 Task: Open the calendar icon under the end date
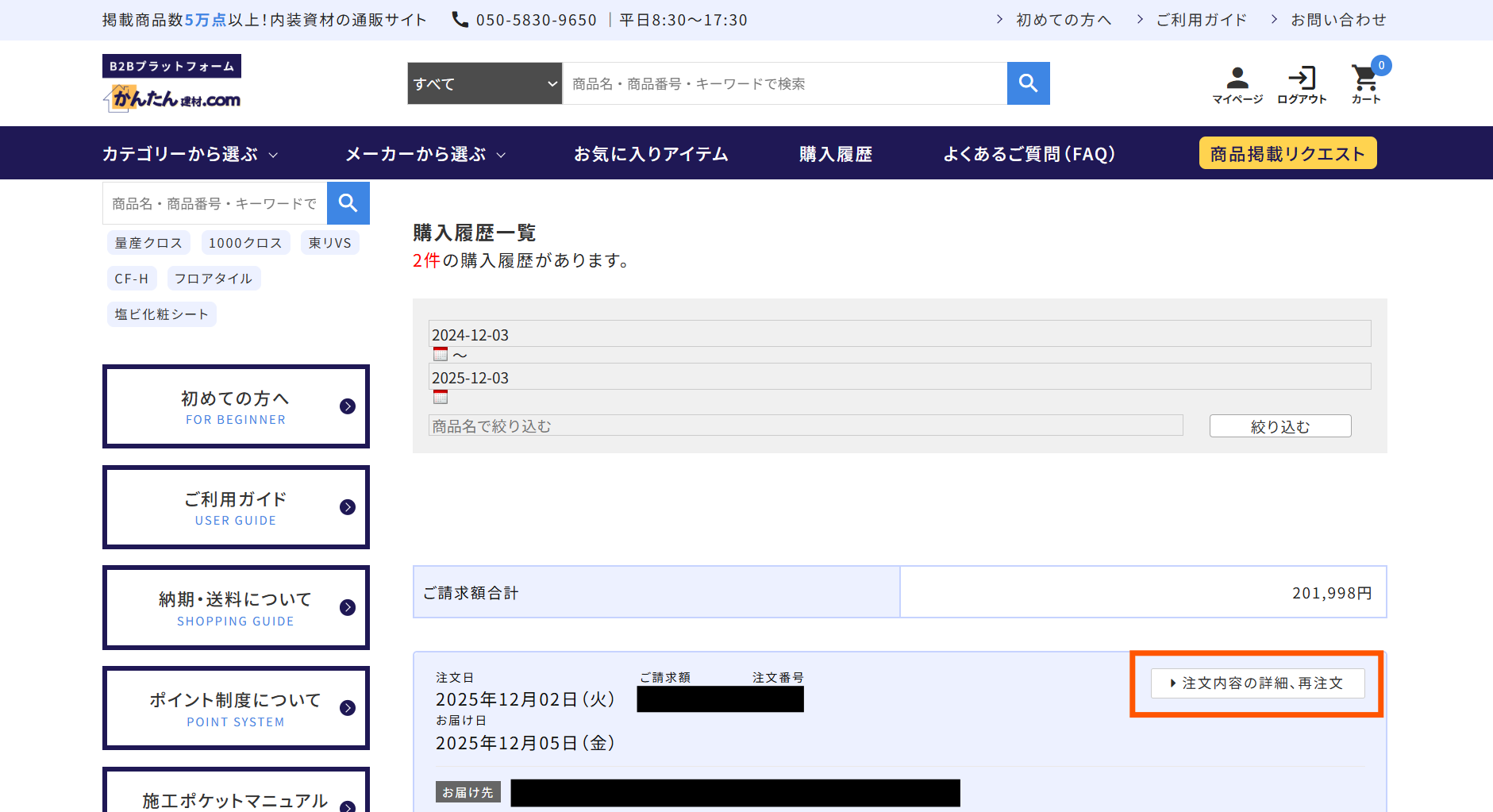pos(441,397)
